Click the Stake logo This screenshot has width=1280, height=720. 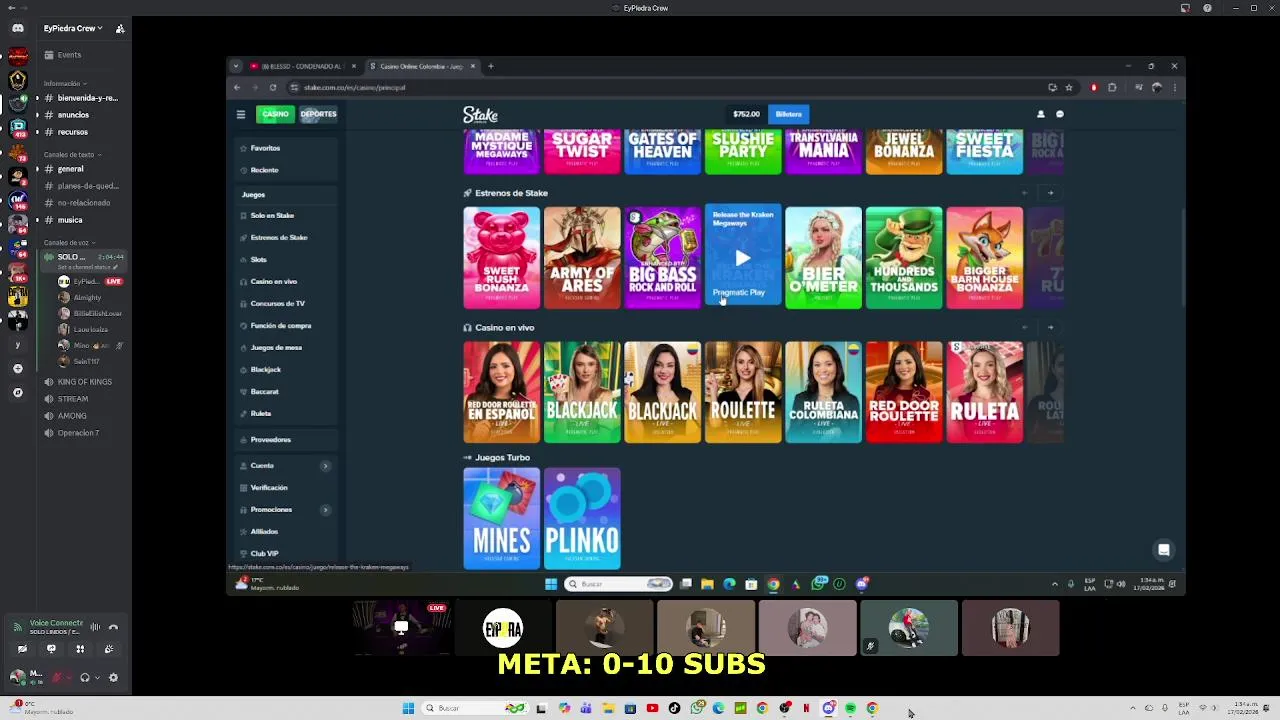click(x=480, y=114)
